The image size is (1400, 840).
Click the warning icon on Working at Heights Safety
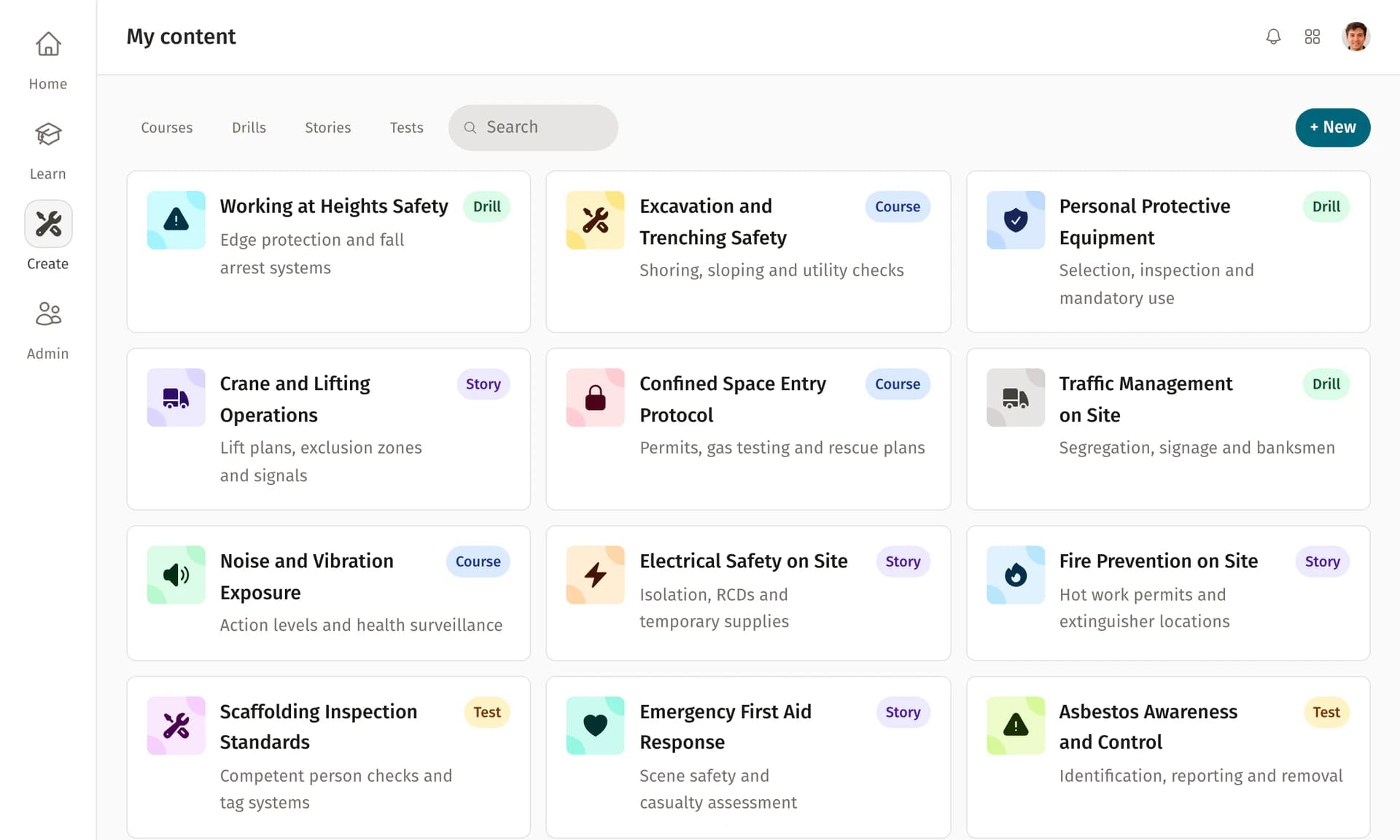(x=176, y=219)
